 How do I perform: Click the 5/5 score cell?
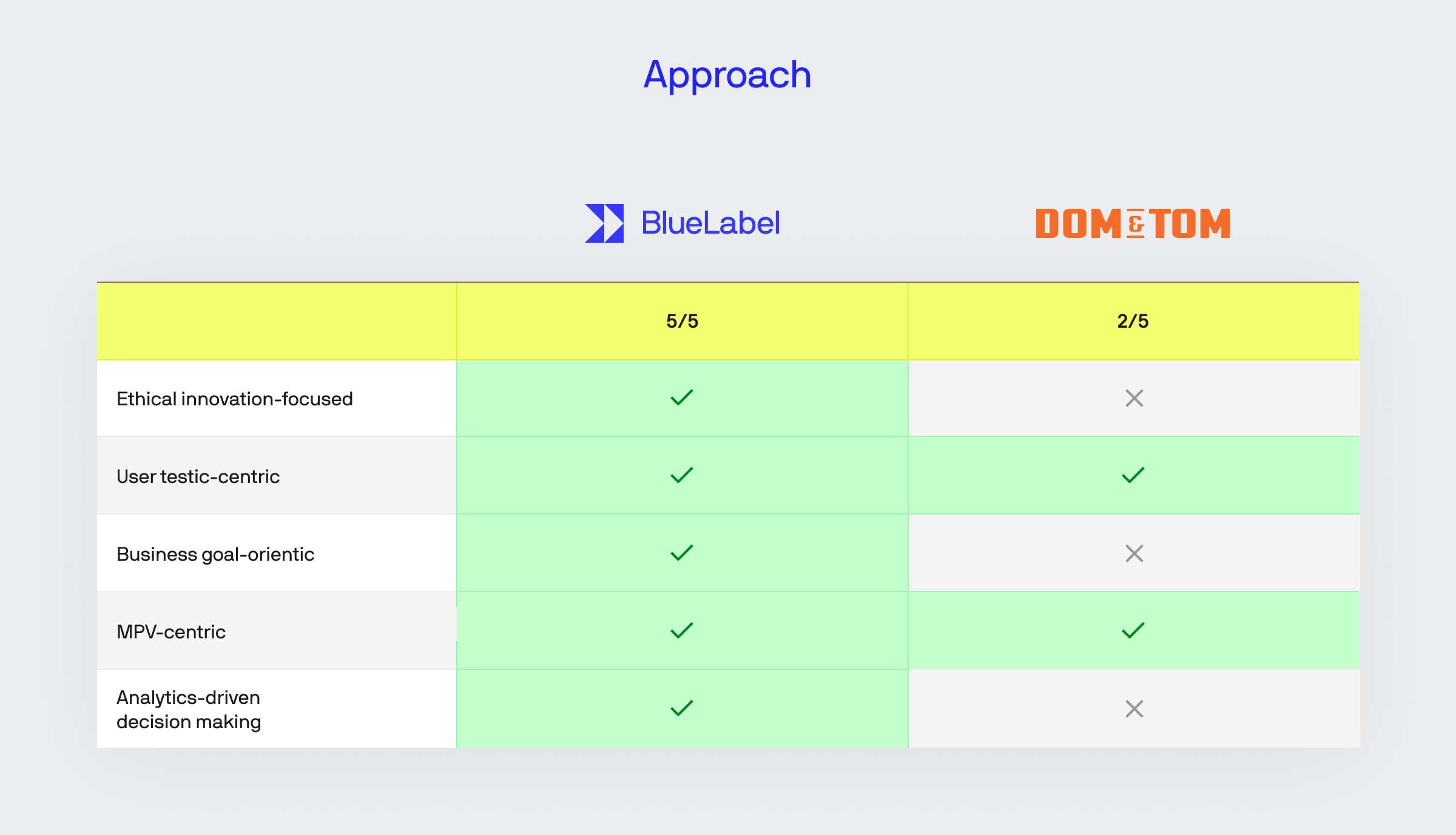[682, 321]
